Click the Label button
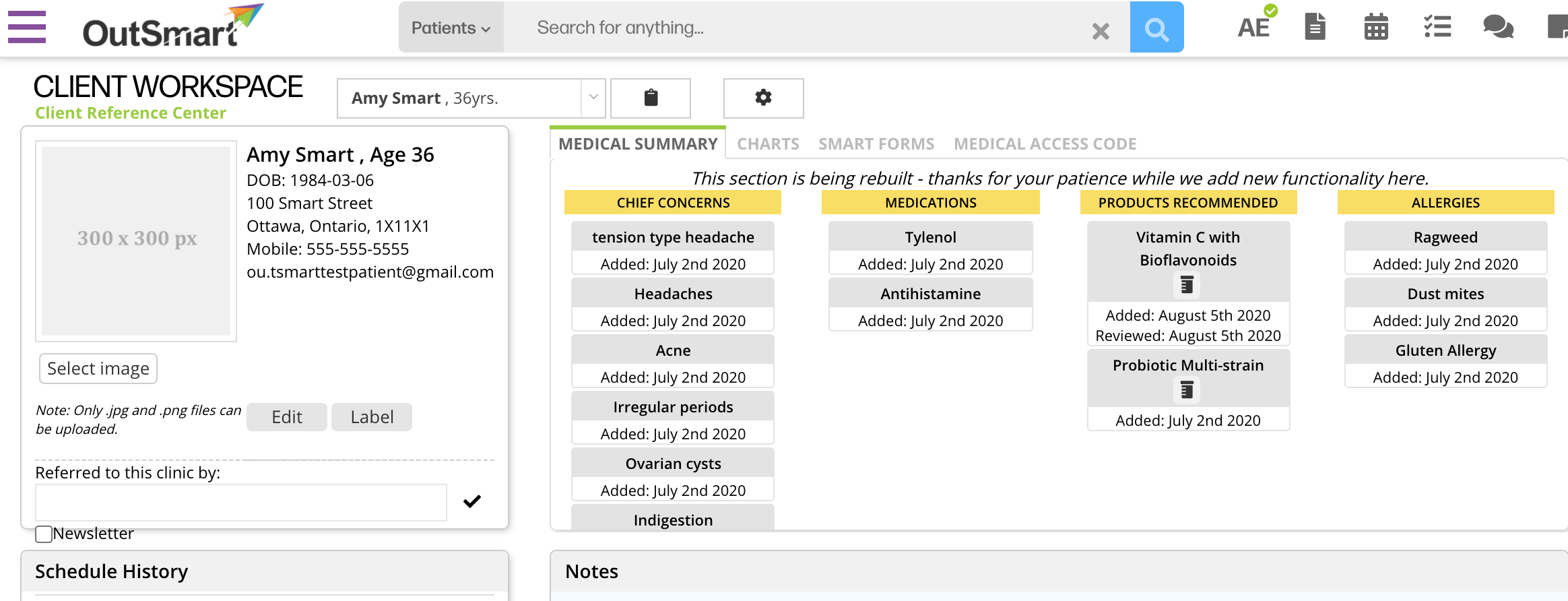This screenshot has height=601, width=1568. 372,417
